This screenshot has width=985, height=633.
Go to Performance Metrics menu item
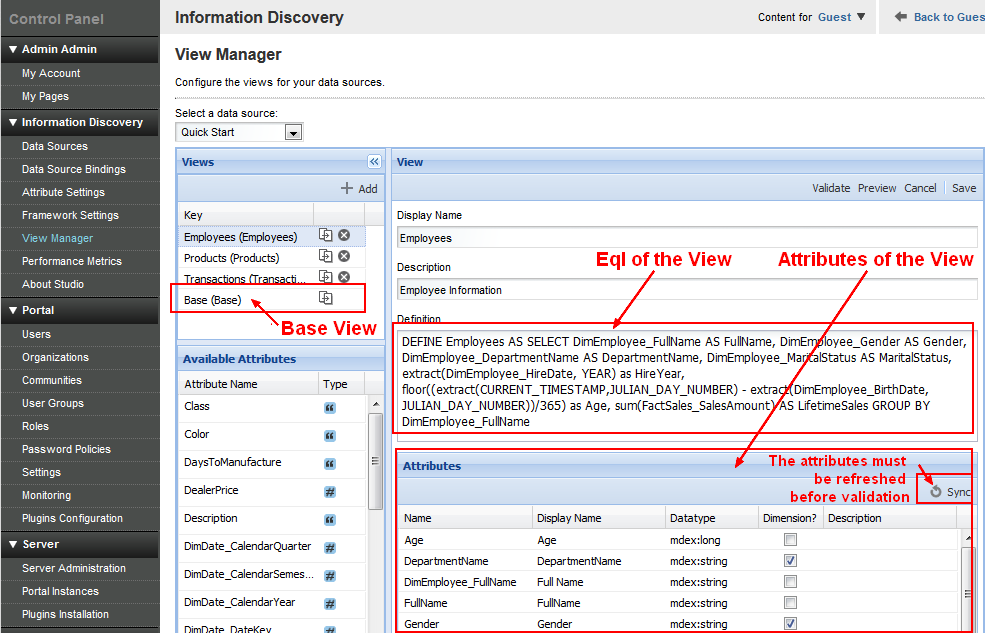72,261
